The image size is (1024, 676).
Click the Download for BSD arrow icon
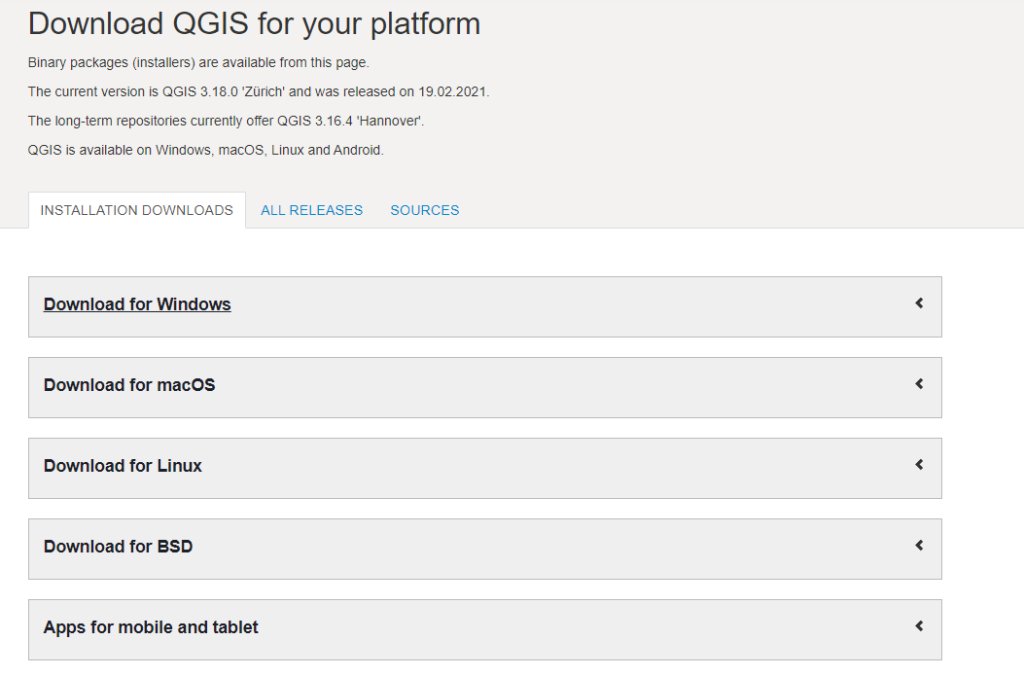tap(918, 546)
